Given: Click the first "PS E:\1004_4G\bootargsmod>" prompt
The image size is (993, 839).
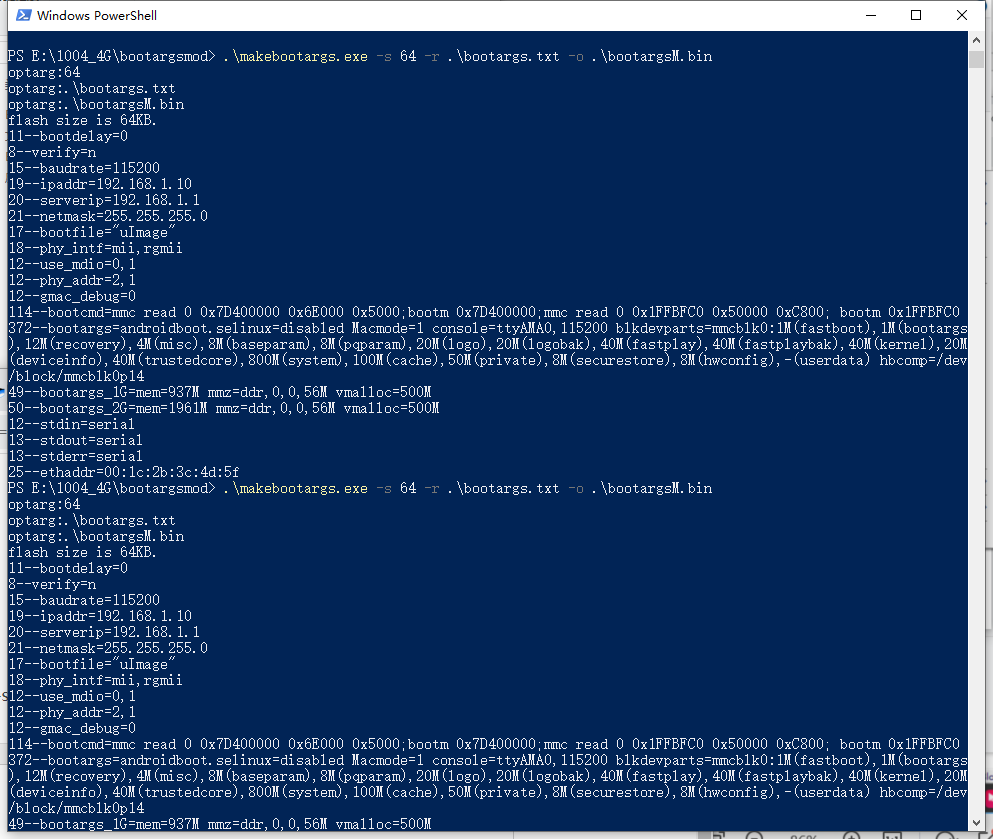Looking at the screenshot, I should (111, 56).
